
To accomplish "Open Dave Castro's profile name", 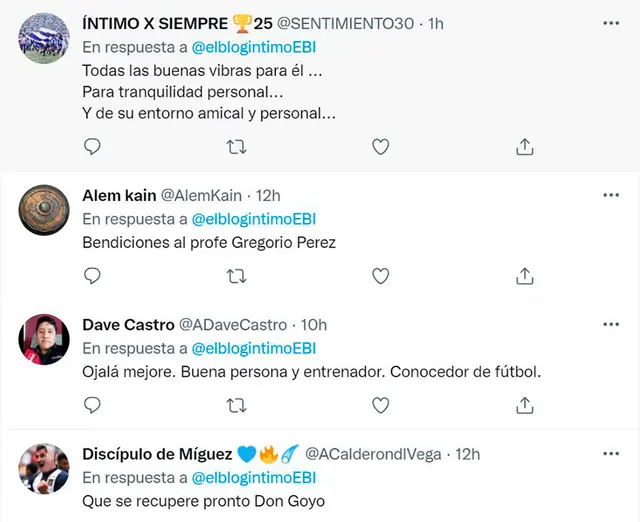I will coord(127,324).
